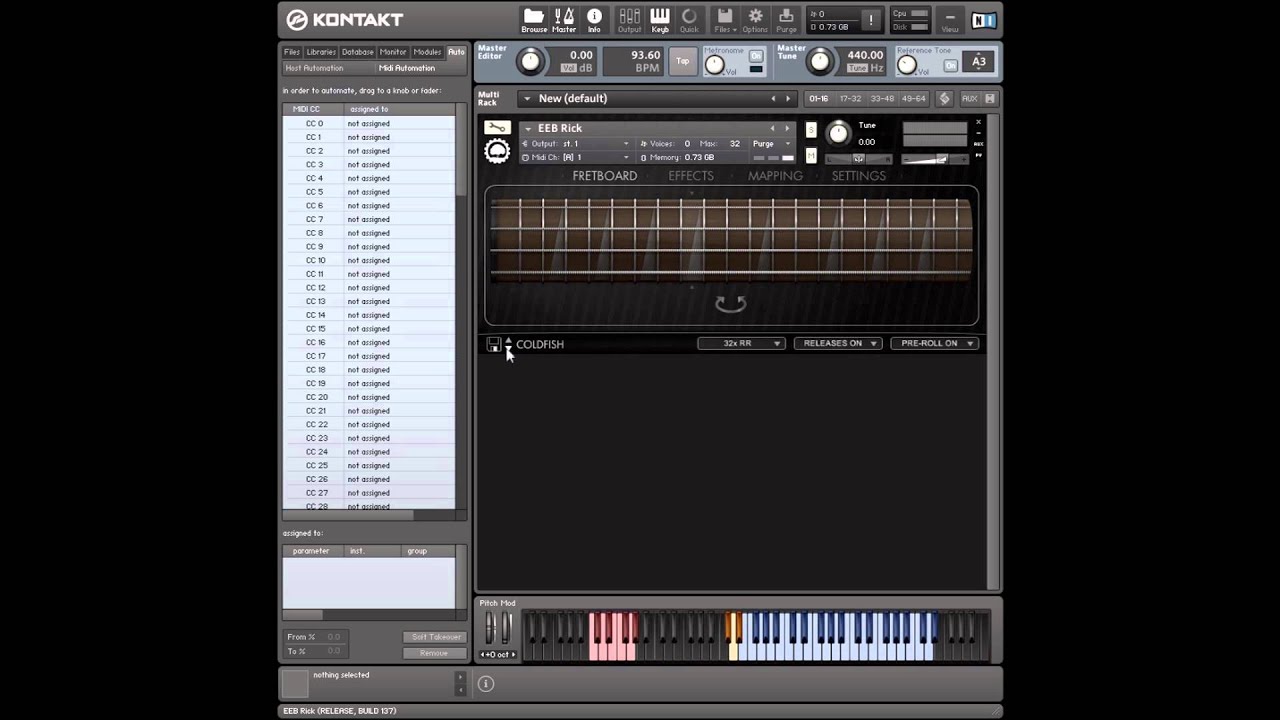1280x720 pixels.
Task: Open the Browse panel icon
Action: click(x=533, y=19)
